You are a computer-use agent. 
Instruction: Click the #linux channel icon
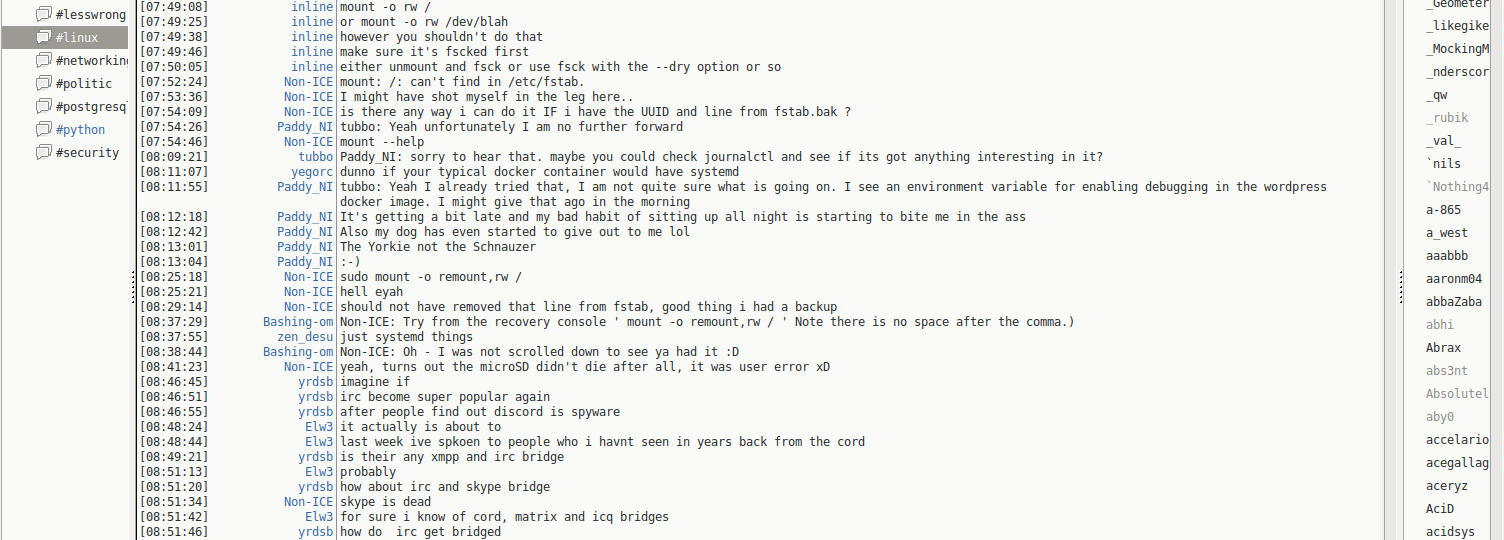pyautogui.click(x=43, y=37)
